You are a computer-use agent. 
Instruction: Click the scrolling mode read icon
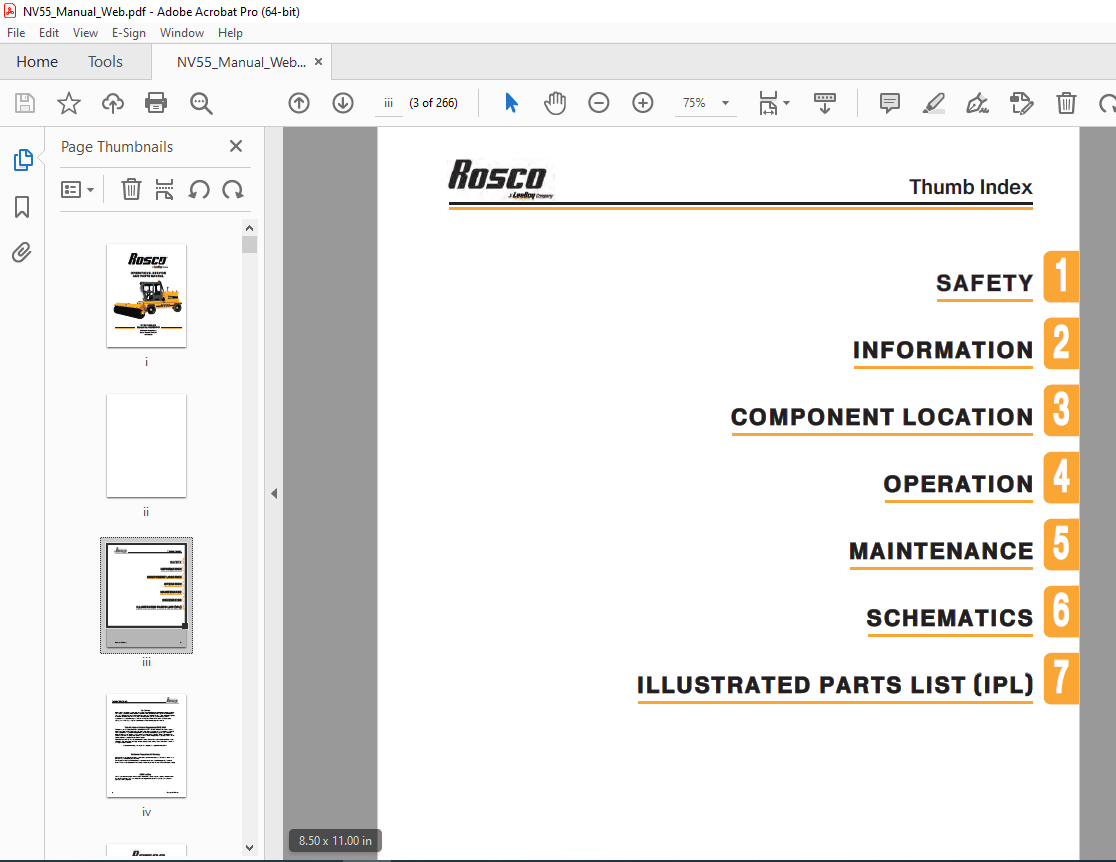(825, 103)
